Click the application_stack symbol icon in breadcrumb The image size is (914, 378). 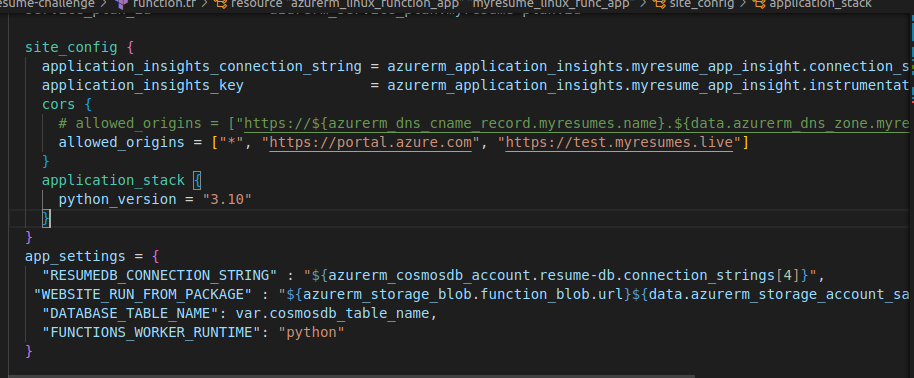[760, 4]
